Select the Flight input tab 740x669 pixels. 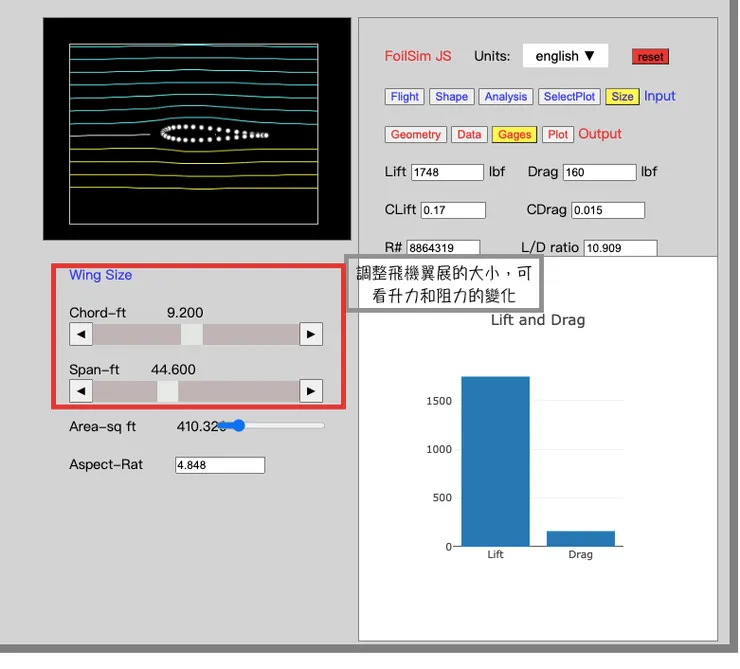pos(404,97)
